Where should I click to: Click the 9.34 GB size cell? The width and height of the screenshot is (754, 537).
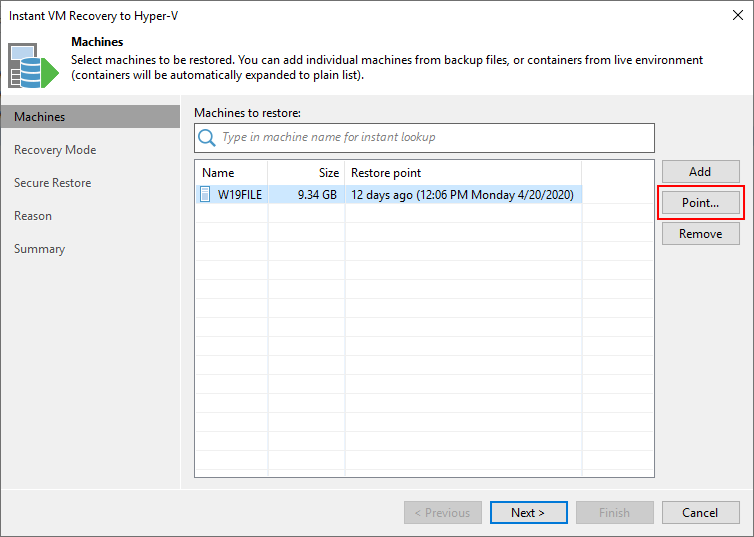click(x=306, y=195)
